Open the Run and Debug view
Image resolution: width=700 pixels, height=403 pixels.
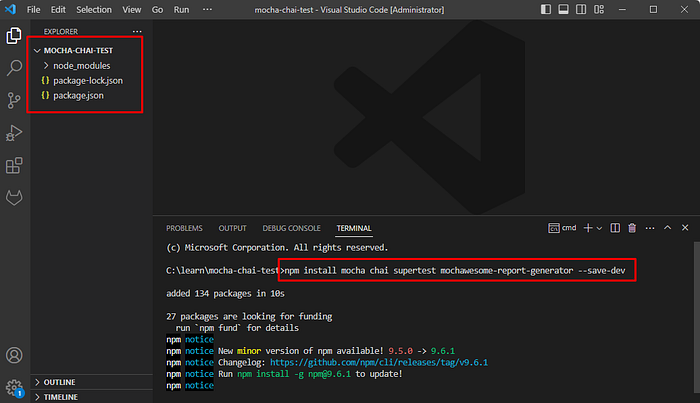click(x=14, y=133)
